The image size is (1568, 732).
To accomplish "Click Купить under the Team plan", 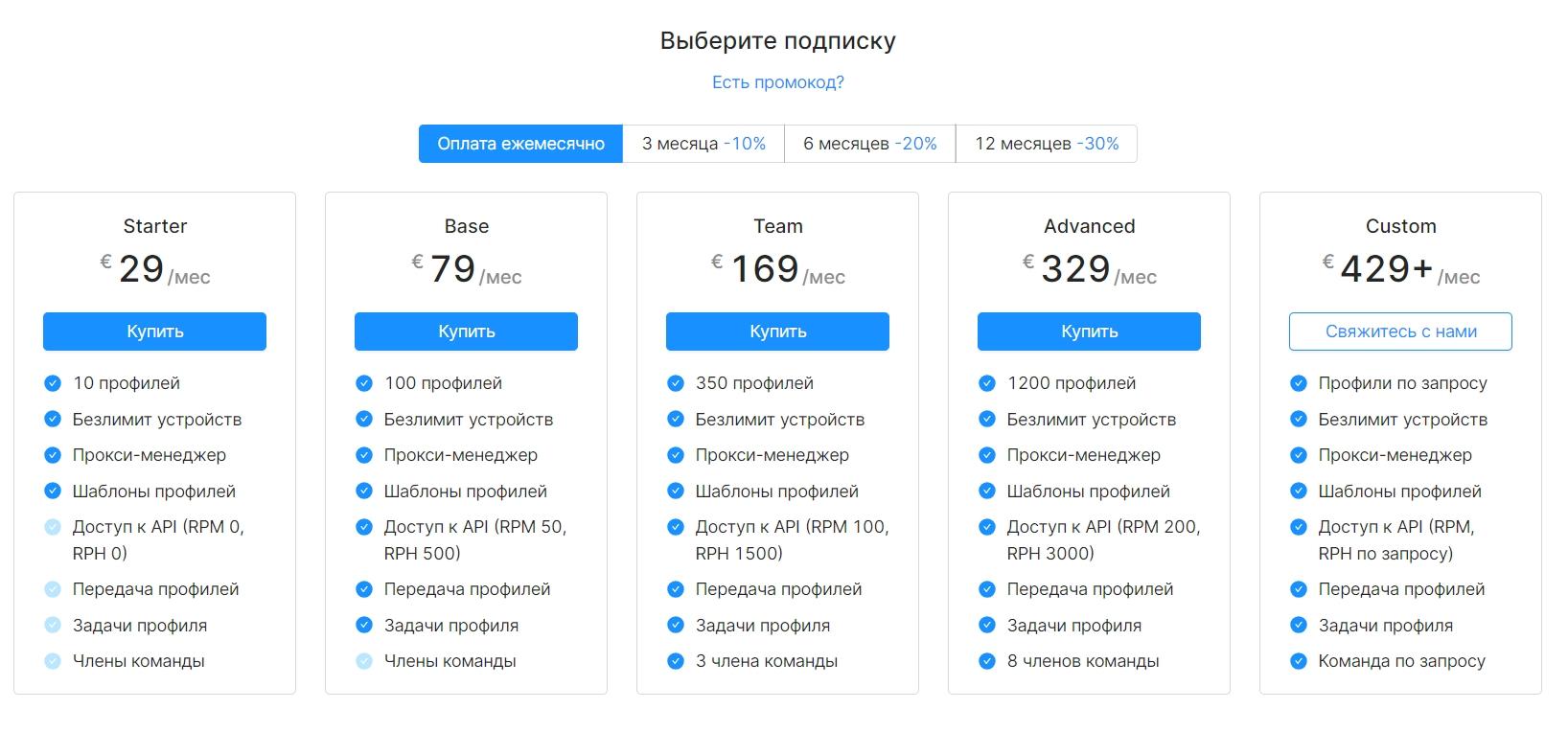I will click(777, 332).
